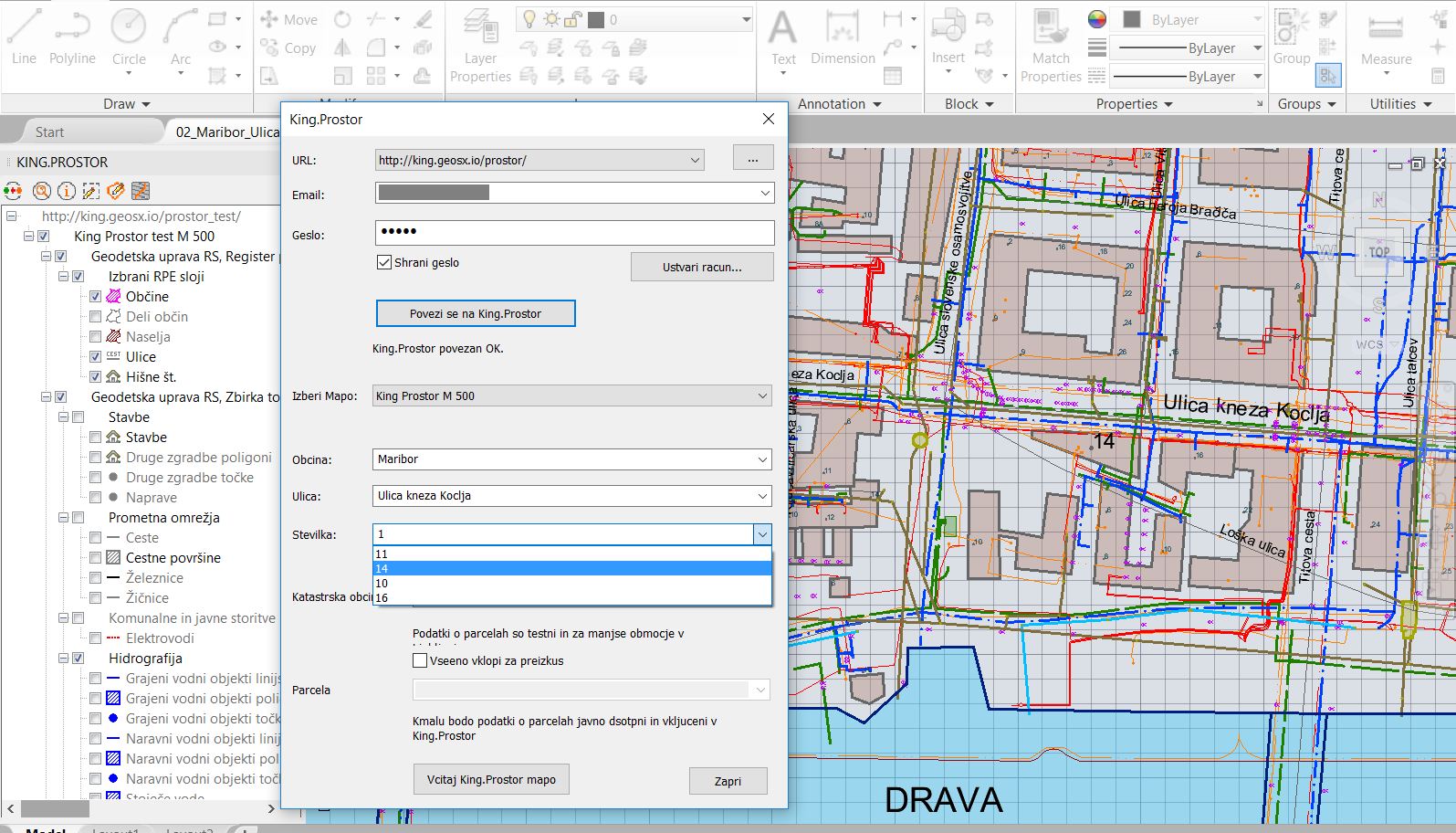Click the URL browse ... button
The height and width of the screenshot is (833, 1456).
753,159
